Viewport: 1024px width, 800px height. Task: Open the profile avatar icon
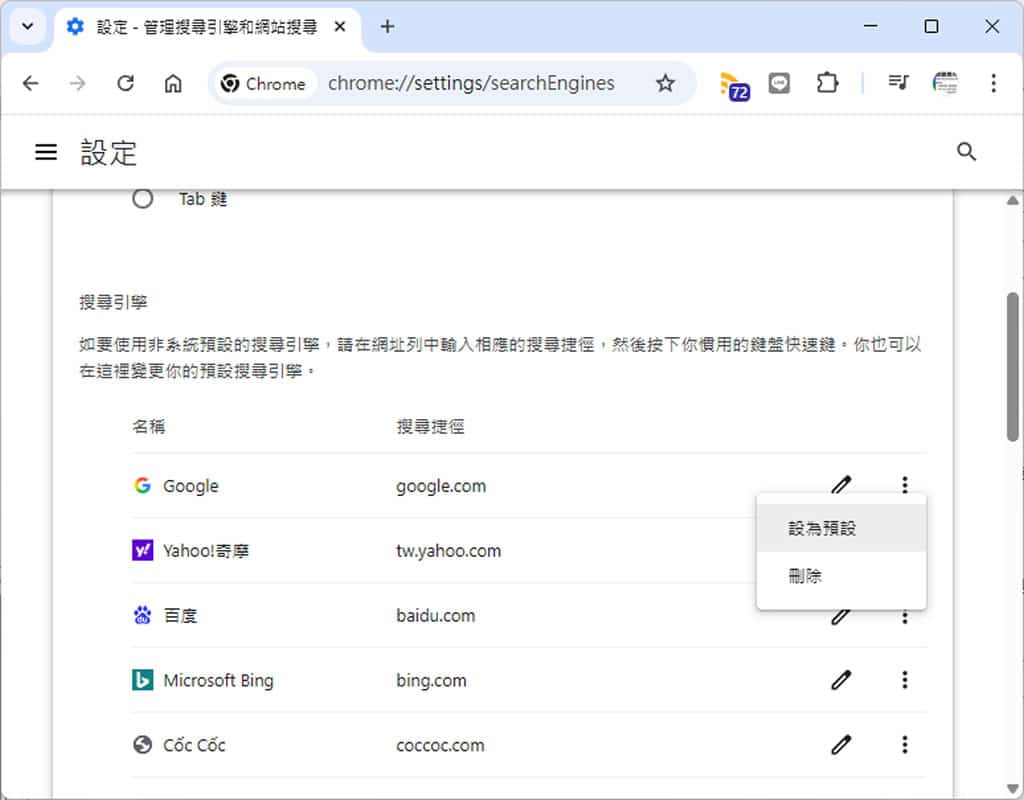tap(945, 83)
